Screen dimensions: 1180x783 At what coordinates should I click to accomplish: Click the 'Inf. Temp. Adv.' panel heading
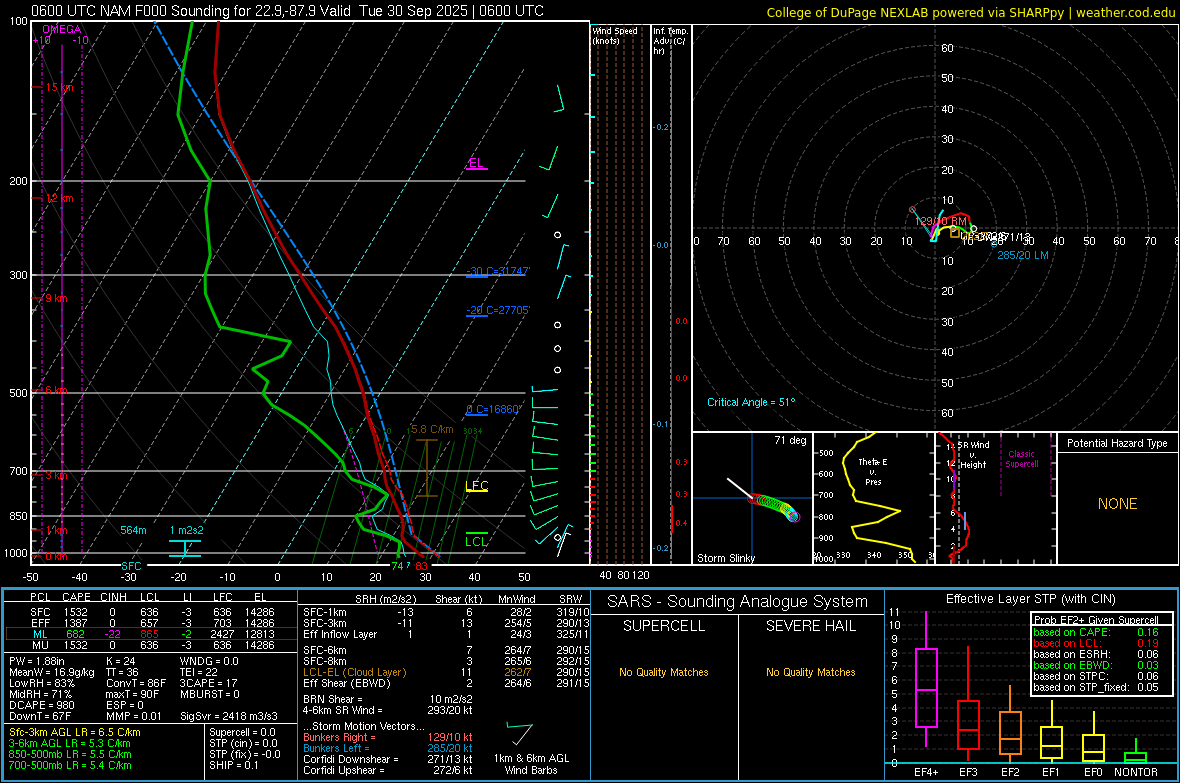click(x=670, y=41)
